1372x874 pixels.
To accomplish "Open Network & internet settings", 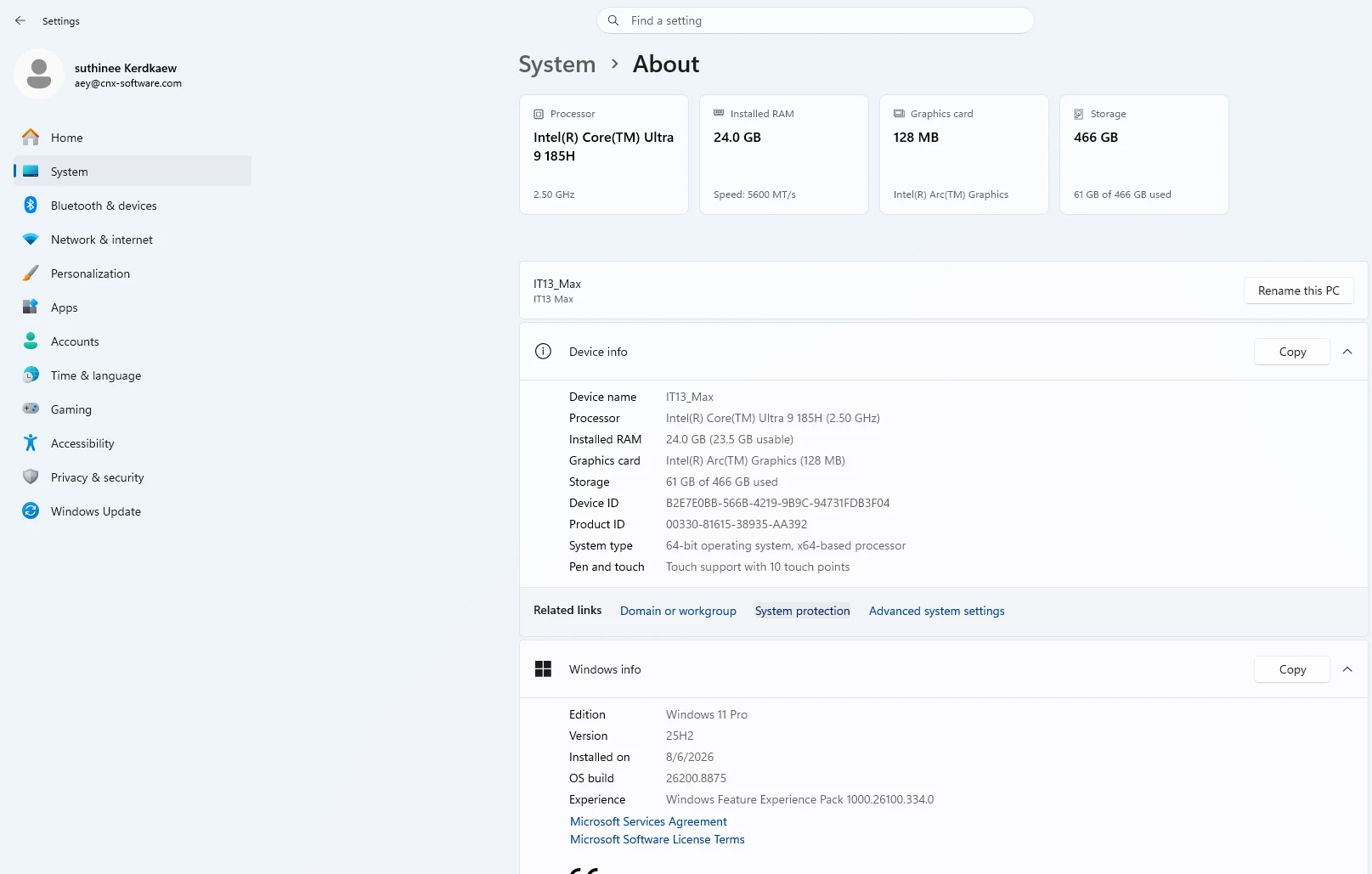I will 133,240.
